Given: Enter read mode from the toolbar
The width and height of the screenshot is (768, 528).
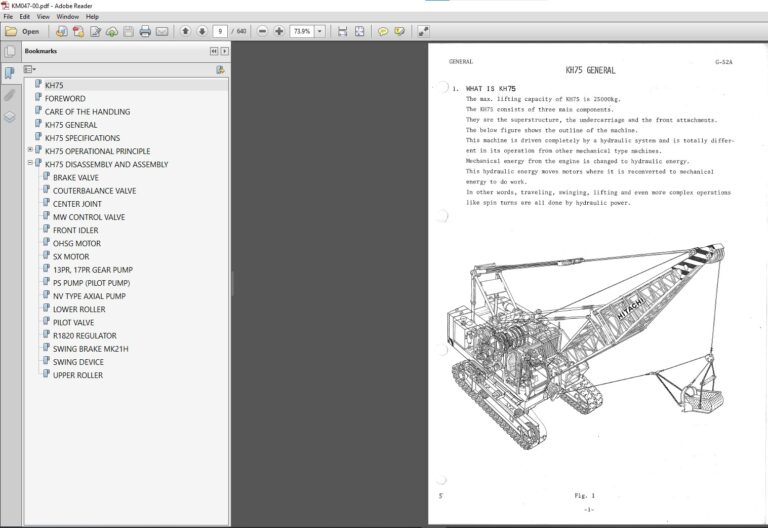Looking at the screenshot, I should click(424, 31).
